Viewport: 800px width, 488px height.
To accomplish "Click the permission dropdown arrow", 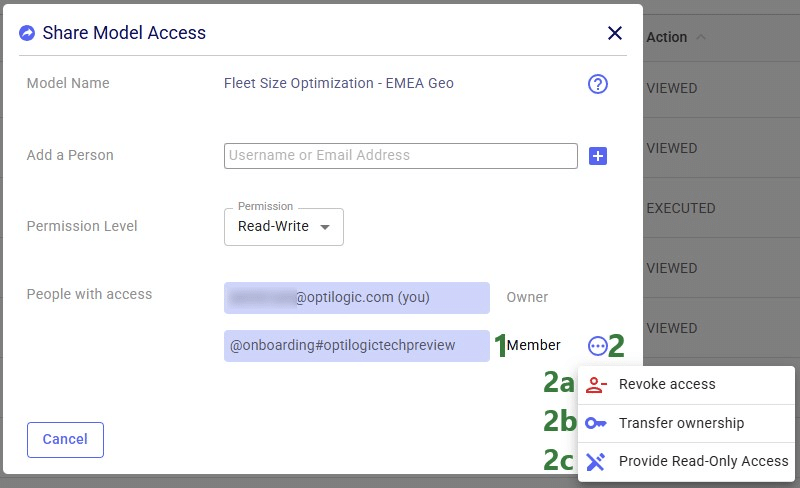I will click(x=324, y=228).
